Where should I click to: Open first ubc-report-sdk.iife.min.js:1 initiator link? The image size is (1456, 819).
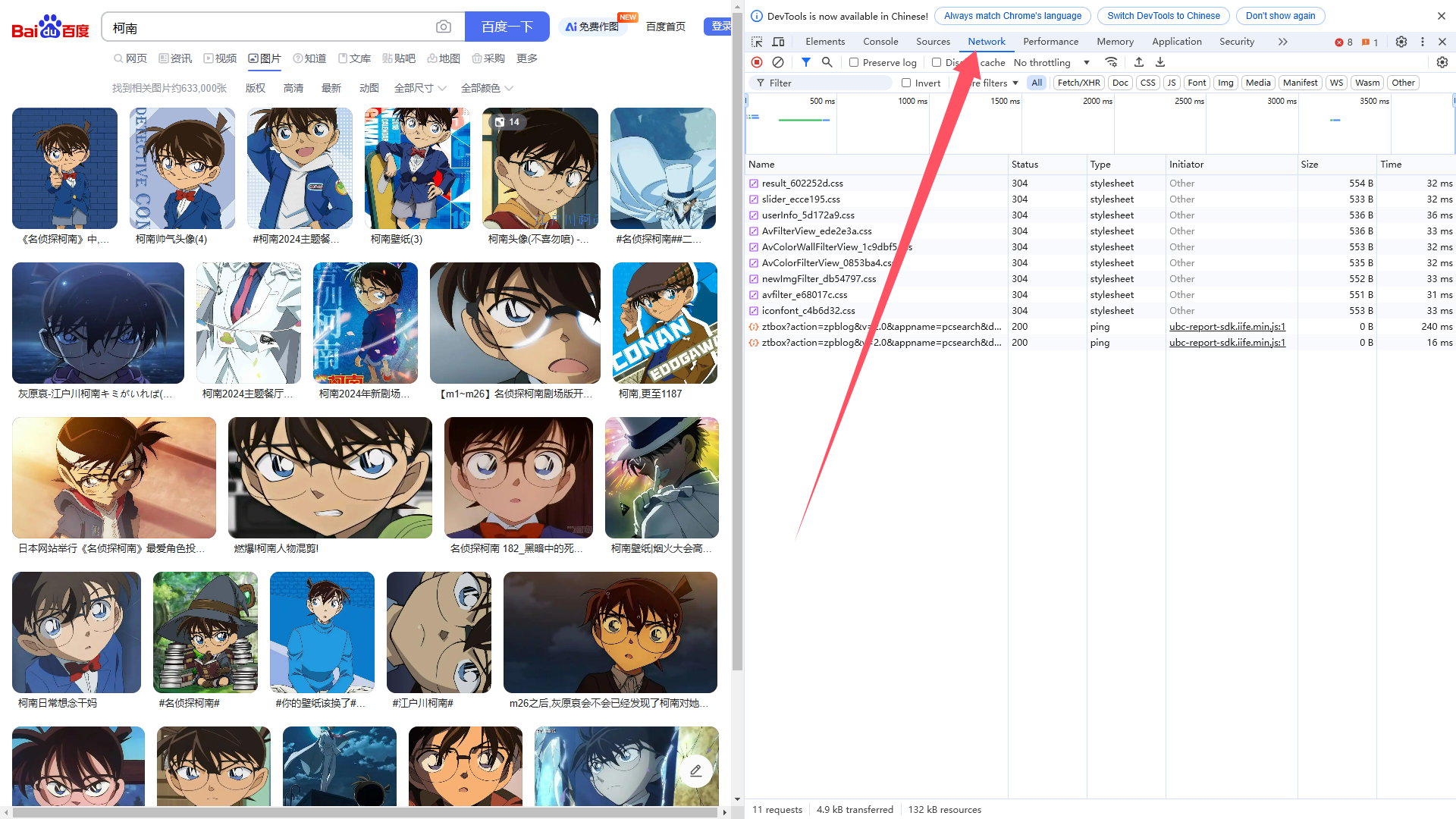1227,327
